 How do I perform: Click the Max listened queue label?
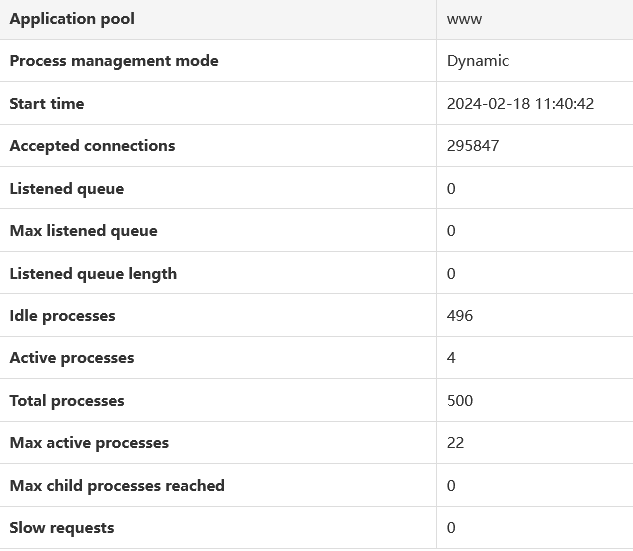(x=83, y=231)
